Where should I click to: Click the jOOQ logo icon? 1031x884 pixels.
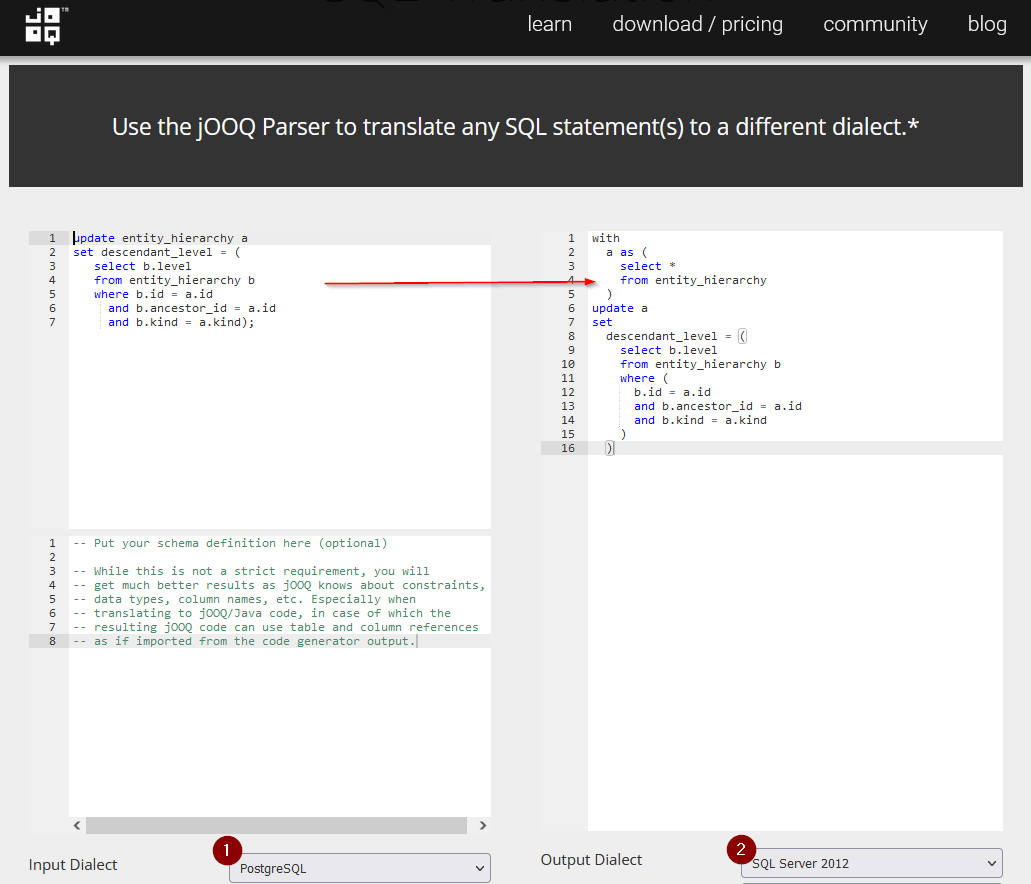pyautogui.click(x=46, y=25)
